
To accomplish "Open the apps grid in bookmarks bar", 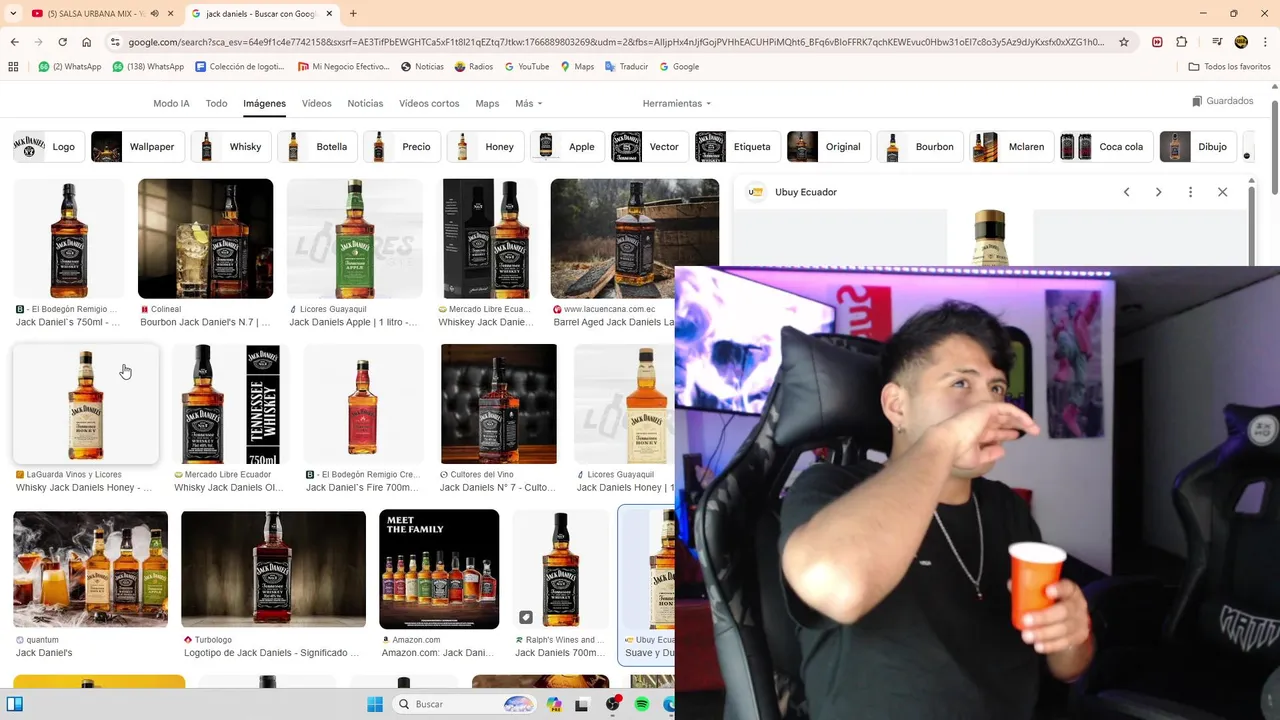I will click(x=13, y=66).
